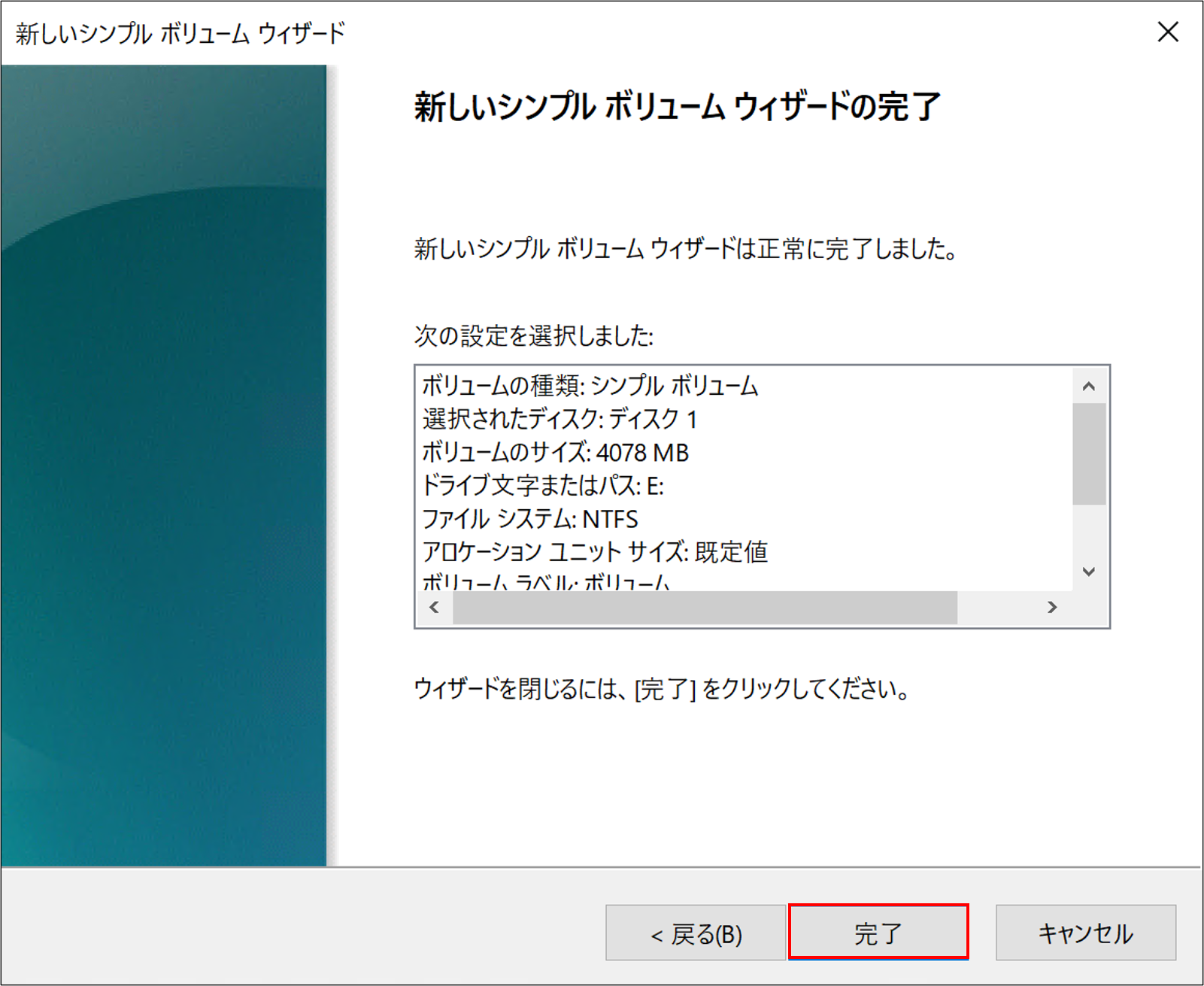Select the ドライブ文字またはパス: E: line
The image size is (1204, 986).
click(542, 486)
